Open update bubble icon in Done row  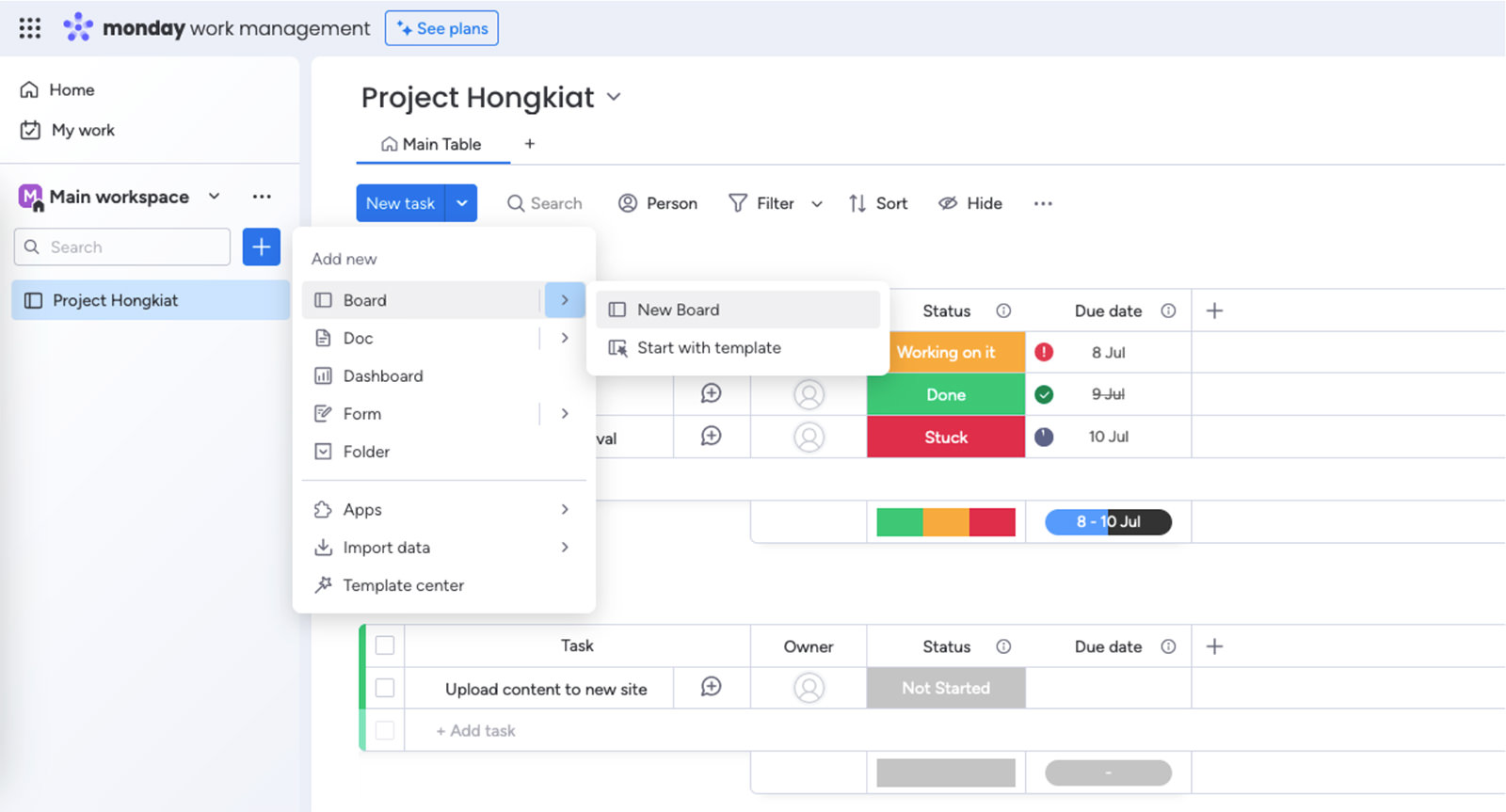712,393
